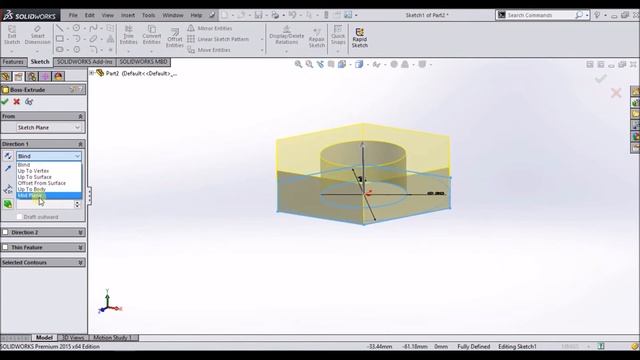
Task: Open the Tools menu
Action: (148, 15)
